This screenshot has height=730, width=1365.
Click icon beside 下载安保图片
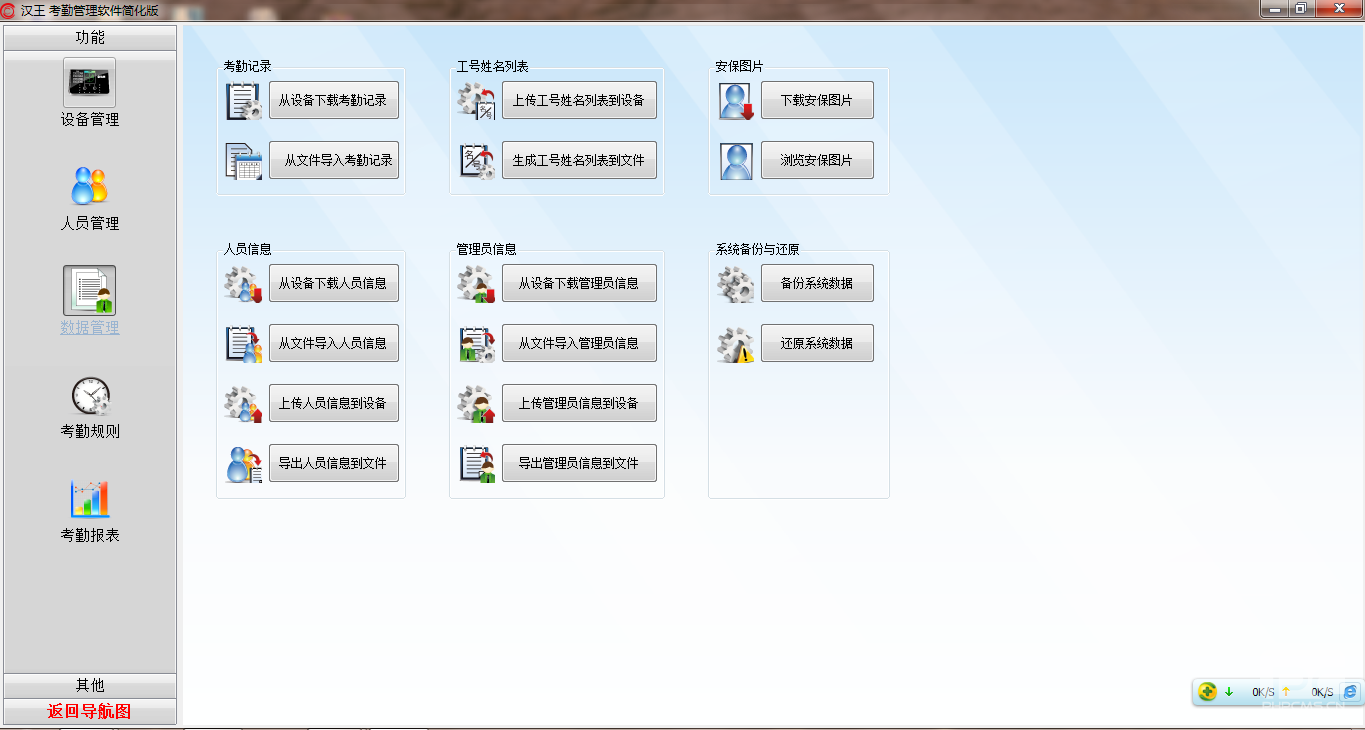click(737, 101)
